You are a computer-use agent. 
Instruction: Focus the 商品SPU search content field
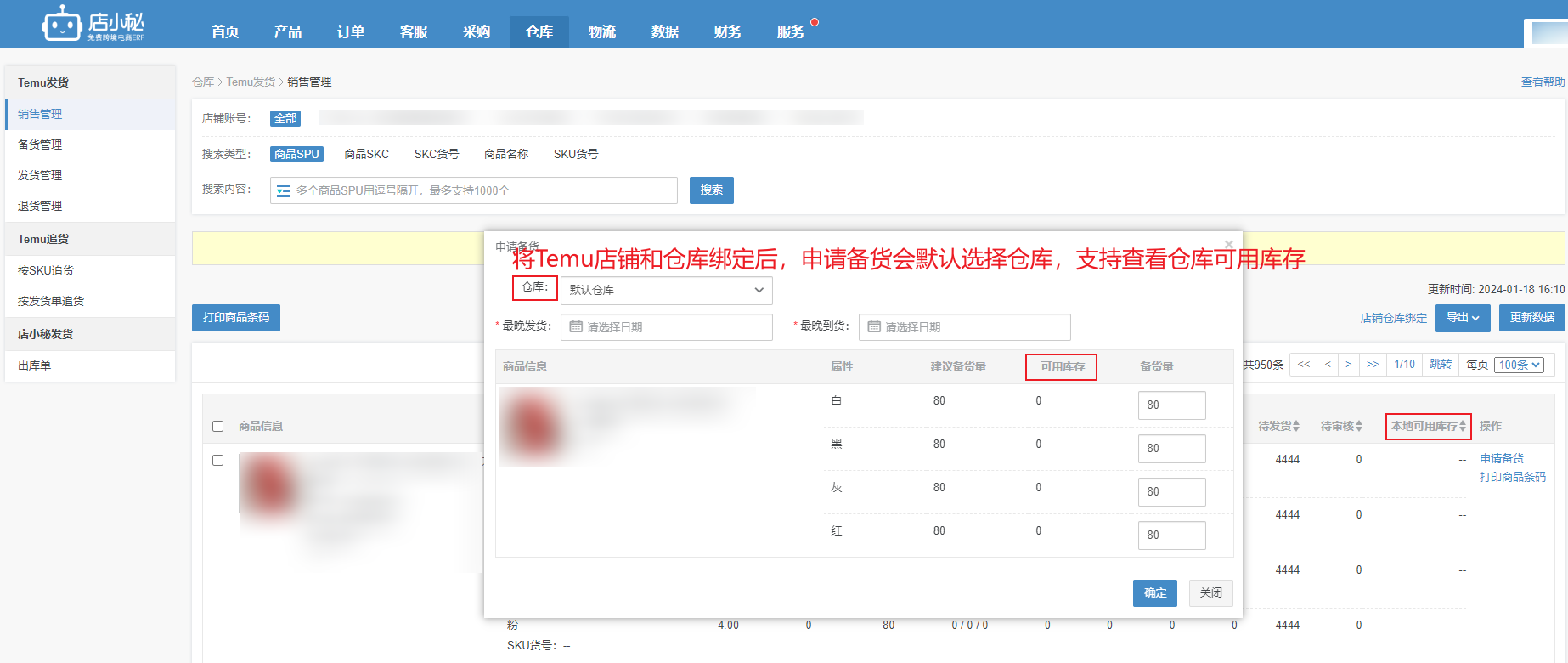coord(474,190)
